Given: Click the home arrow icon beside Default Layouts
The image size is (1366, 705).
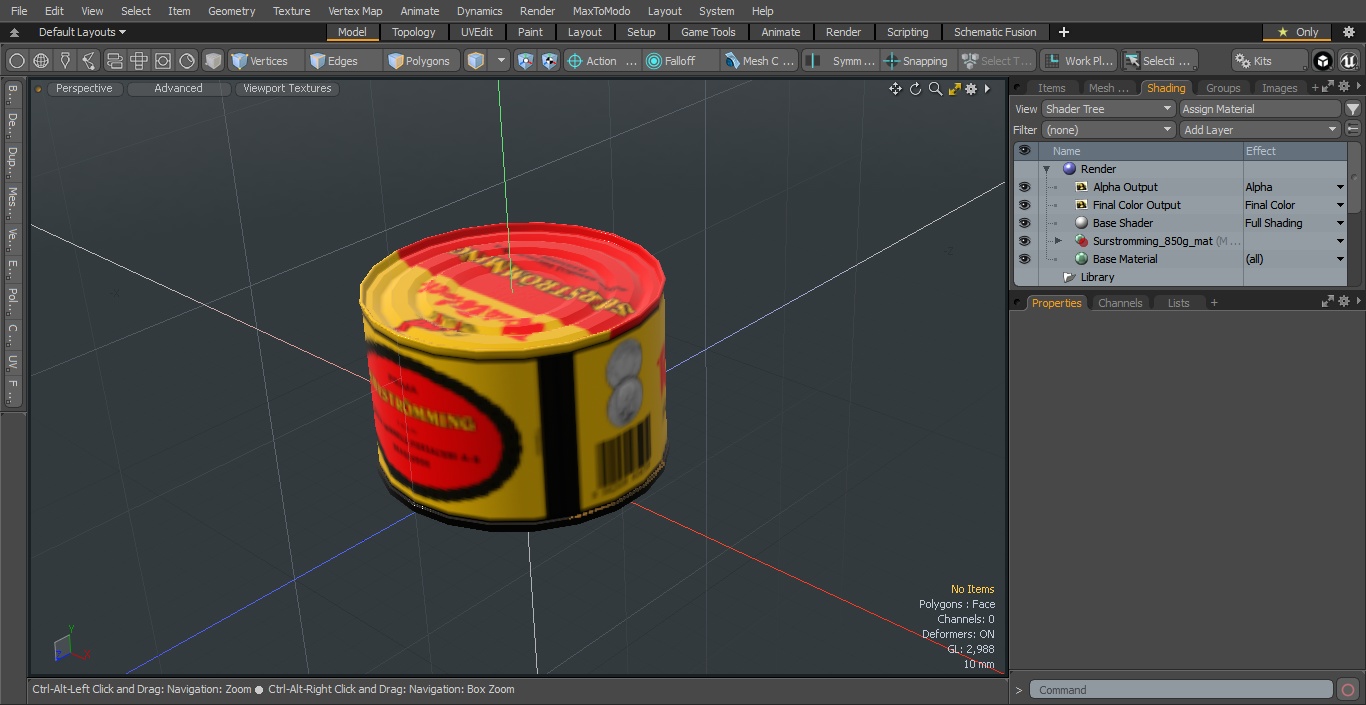Looking at the screenshot, I should pos(14,32).
